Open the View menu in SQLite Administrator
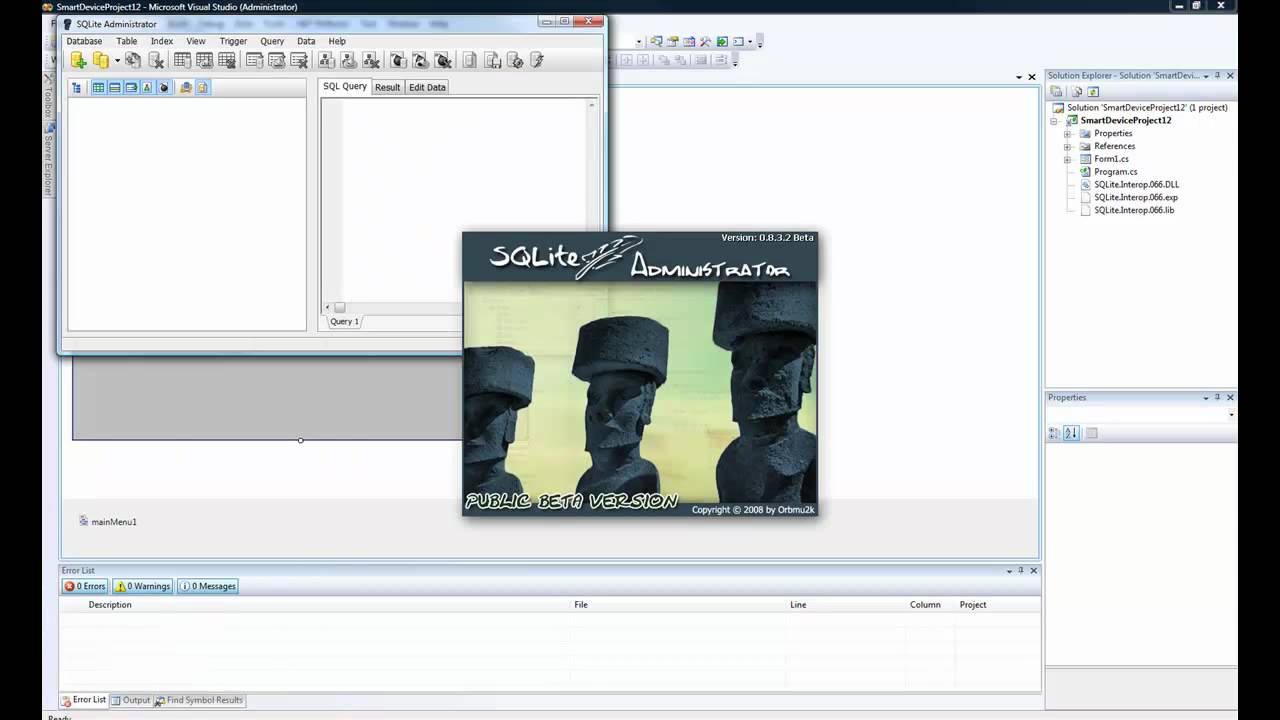Image resolution: width=1280 pixels, height=720 pixels. 196,41
